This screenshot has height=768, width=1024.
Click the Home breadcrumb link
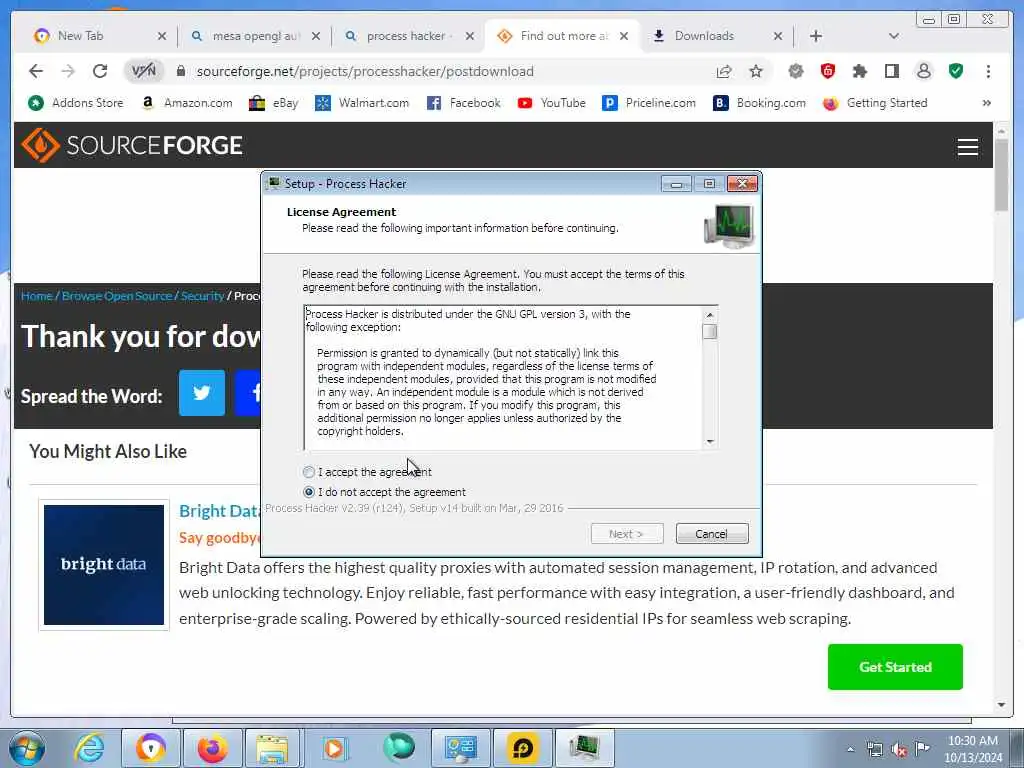(37, 296)
